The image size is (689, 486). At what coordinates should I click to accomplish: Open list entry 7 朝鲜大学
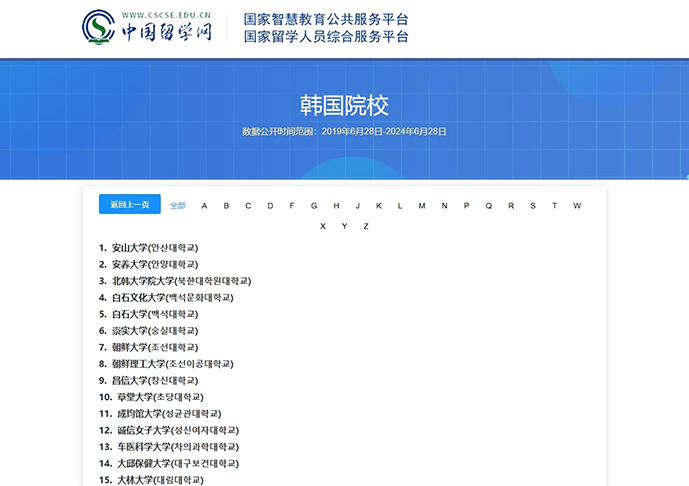pyautogui.click(x=149, y=347)
